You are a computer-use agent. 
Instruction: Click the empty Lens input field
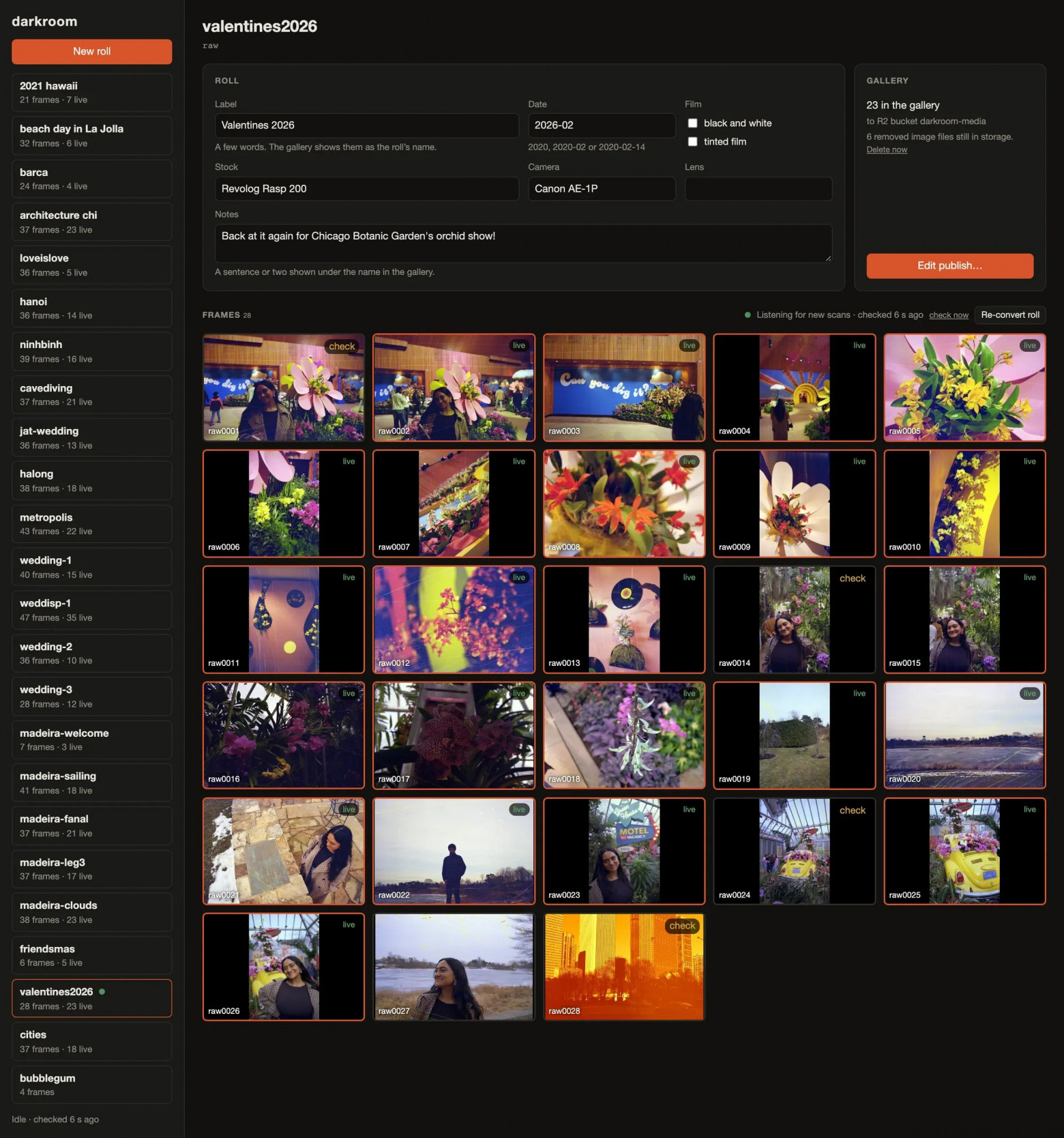[x=758, y=189]
